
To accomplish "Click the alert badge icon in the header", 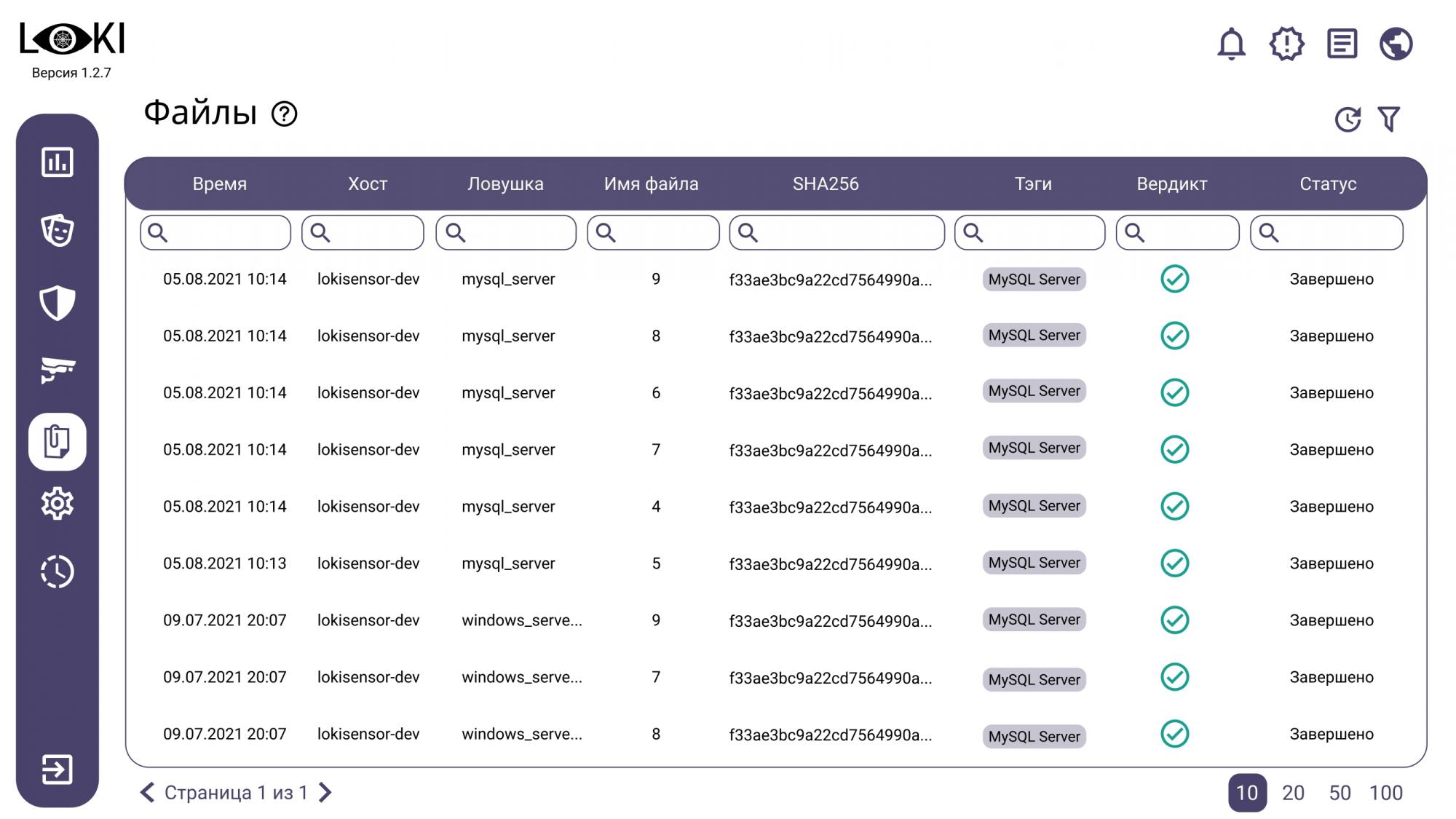I will click(x=1286, y=44).
